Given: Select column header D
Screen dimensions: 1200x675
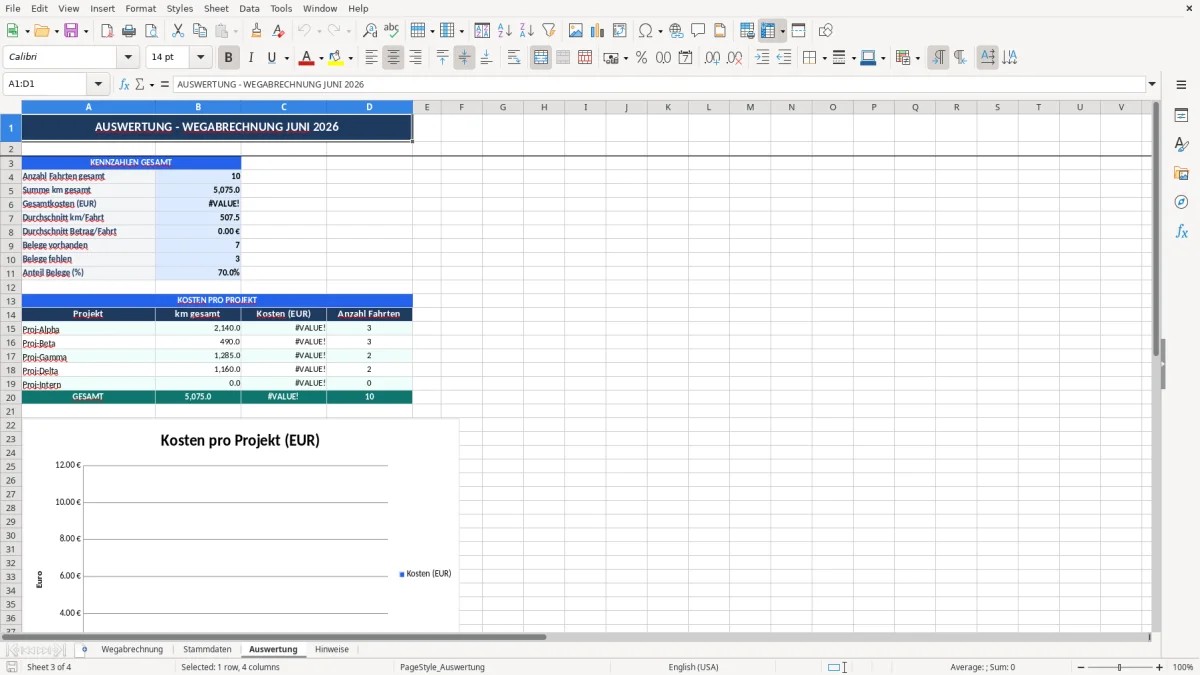Looking at the screenshot, I should [x=369, y=107].
